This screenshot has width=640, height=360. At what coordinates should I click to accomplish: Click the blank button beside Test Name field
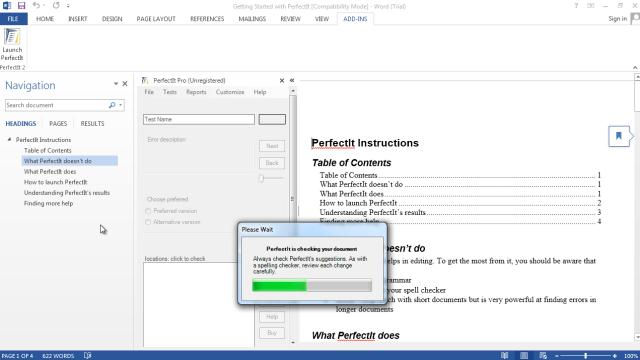(272, 119)
